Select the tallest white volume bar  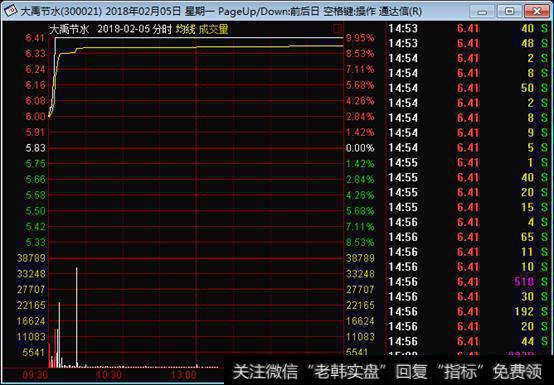77,317
